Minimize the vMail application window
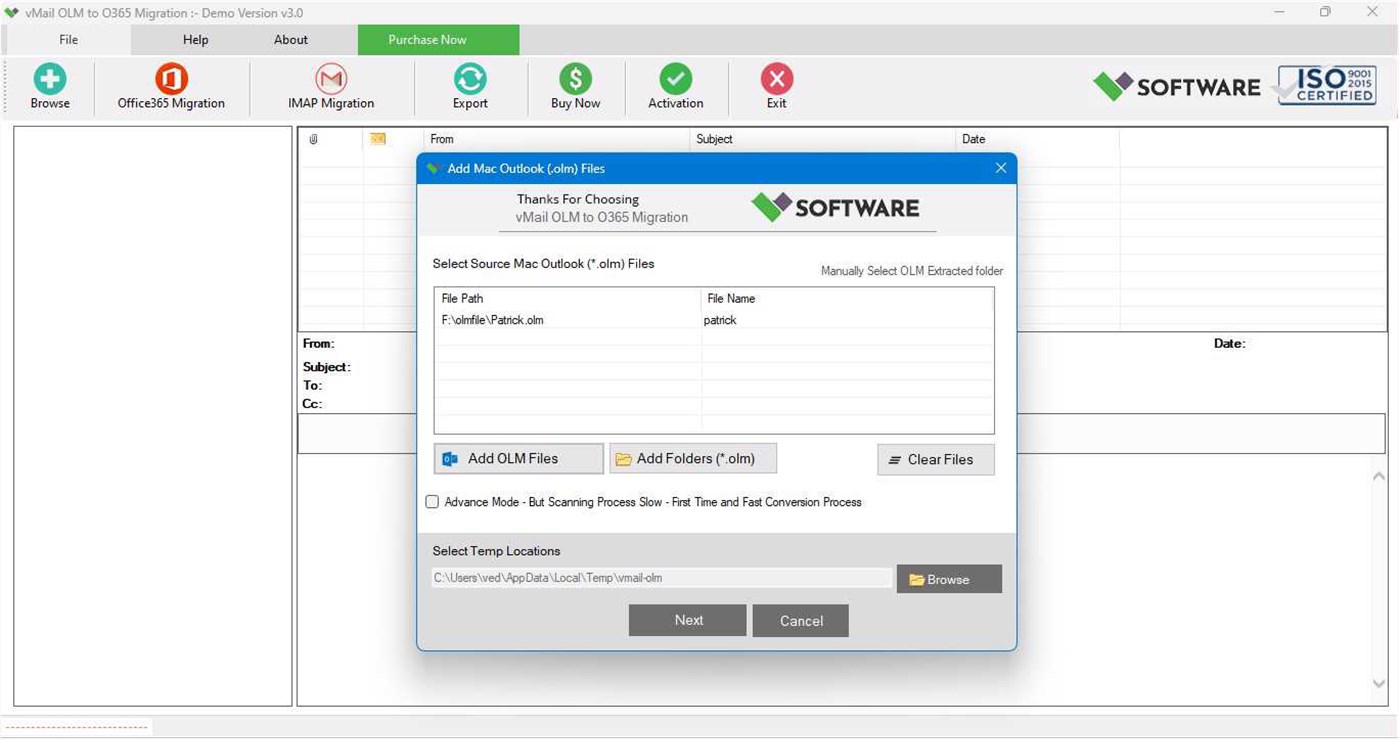 [1281, 12]
